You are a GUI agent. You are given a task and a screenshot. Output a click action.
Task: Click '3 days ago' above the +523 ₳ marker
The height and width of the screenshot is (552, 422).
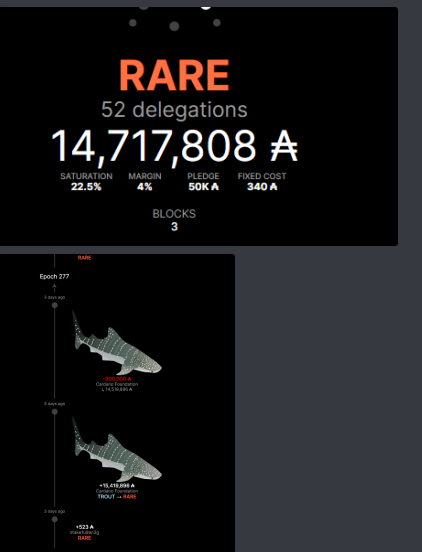coord(55,511)
